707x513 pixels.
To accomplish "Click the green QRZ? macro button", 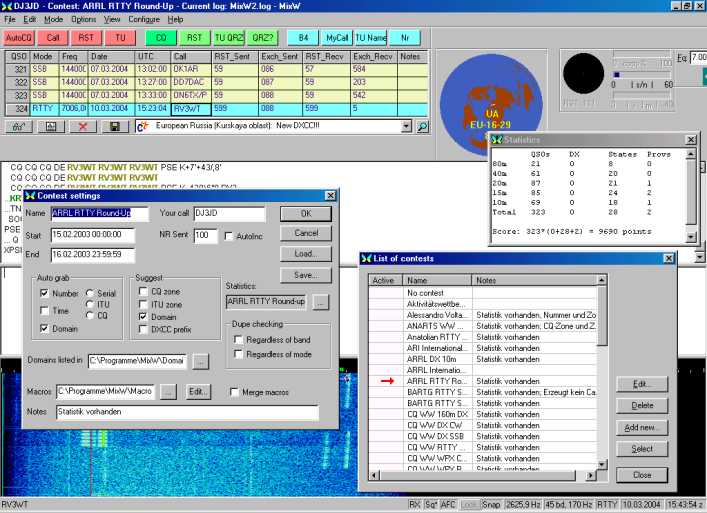I will (x=263, y=38).
